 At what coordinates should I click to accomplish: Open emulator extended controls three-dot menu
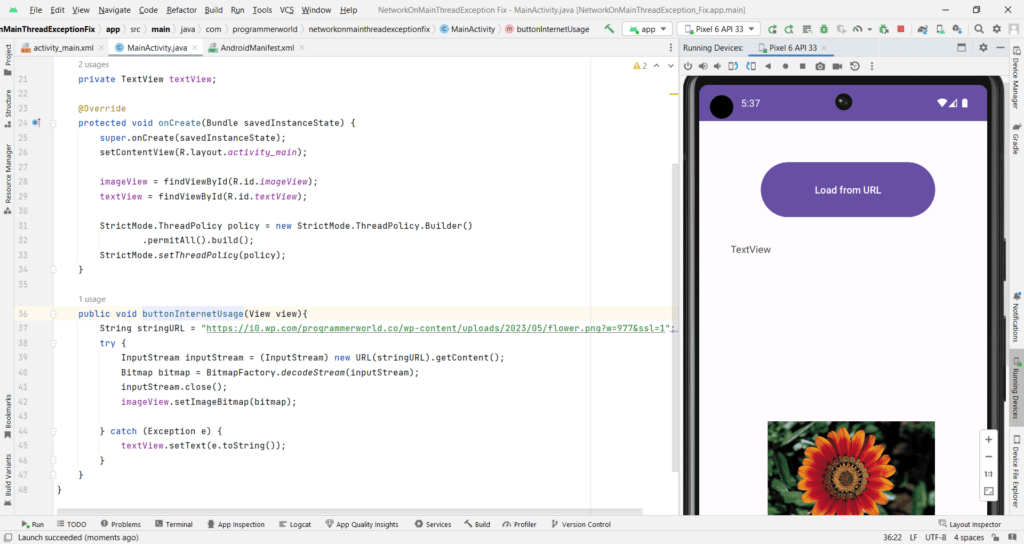coord(872,66)
